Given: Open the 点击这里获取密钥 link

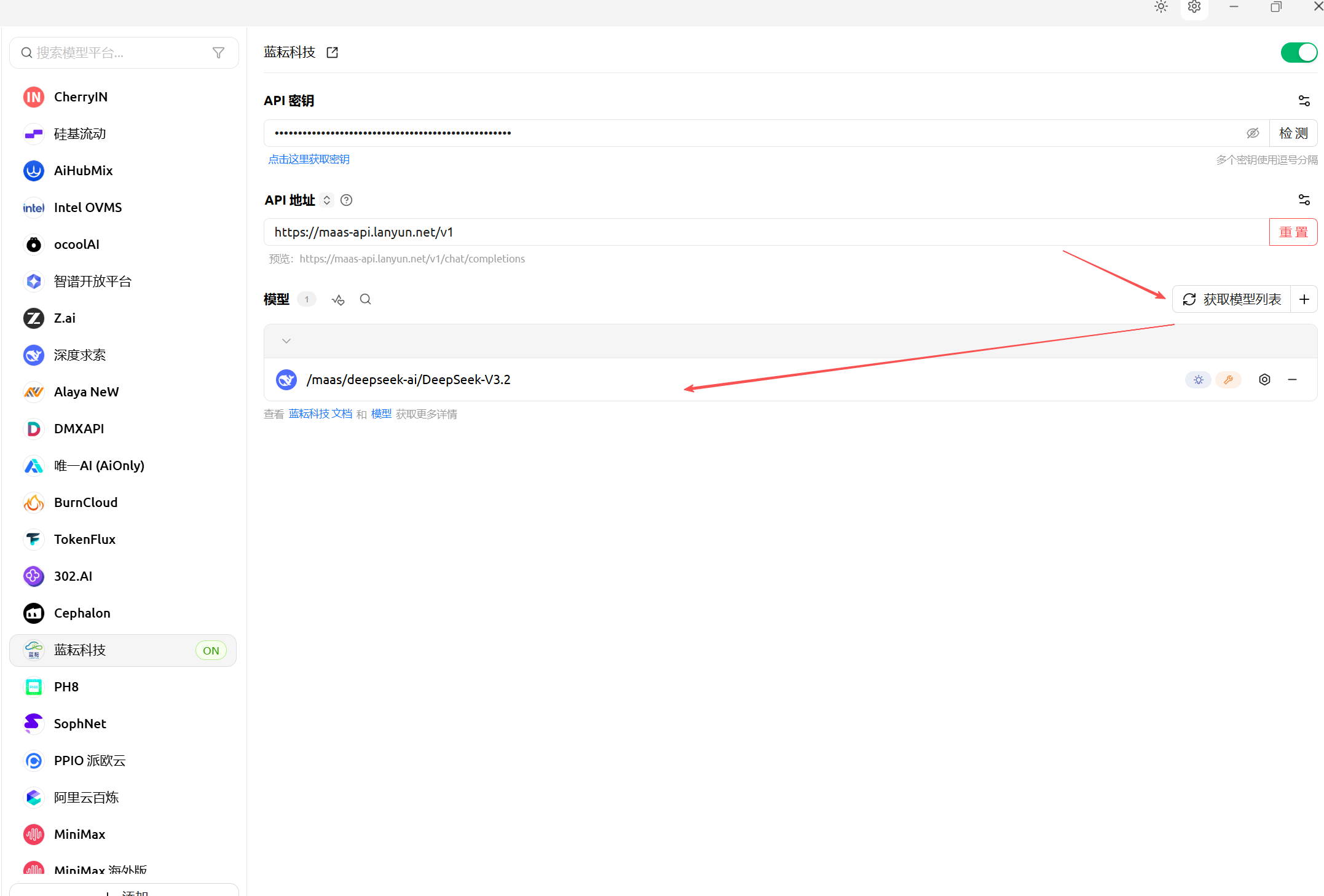Looking at the screenshot, I should (309, 160).
